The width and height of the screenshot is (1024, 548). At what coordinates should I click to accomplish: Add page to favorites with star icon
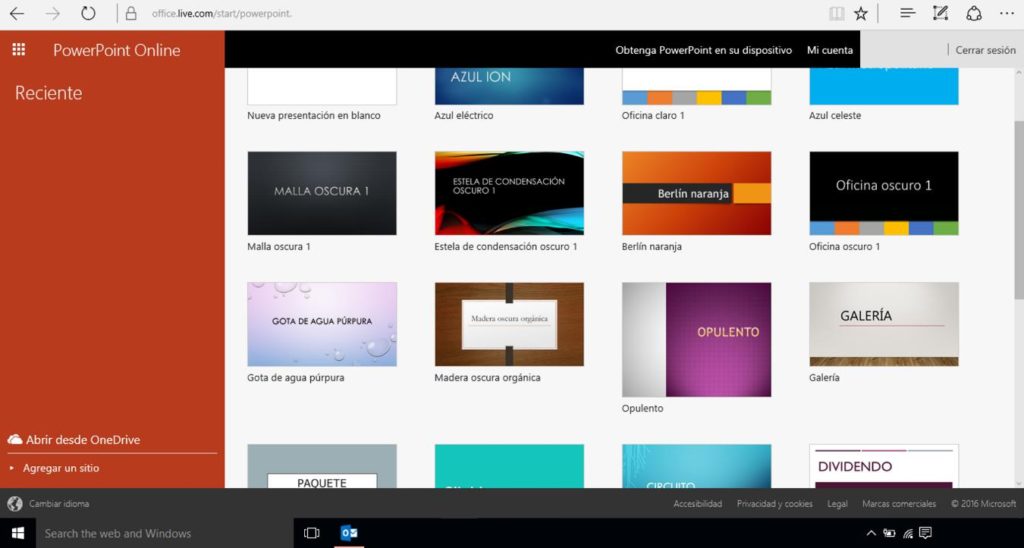tap(861, 14)
